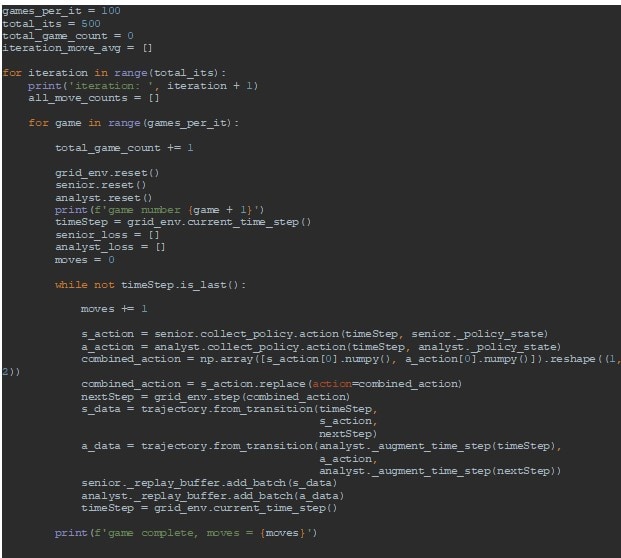The height and width of the screenshot is (558, 621).
Task: Click the line 'total_game_count = 0'
Action: (68, 36)
